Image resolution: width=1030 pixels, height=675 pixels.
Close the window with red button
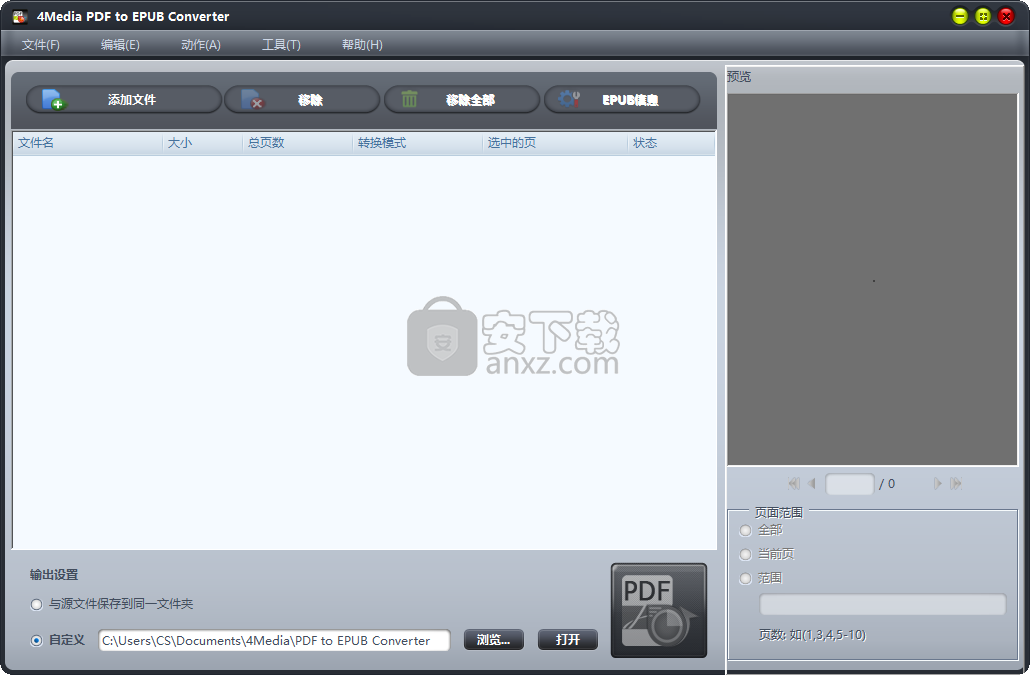tap(1006, 16)
